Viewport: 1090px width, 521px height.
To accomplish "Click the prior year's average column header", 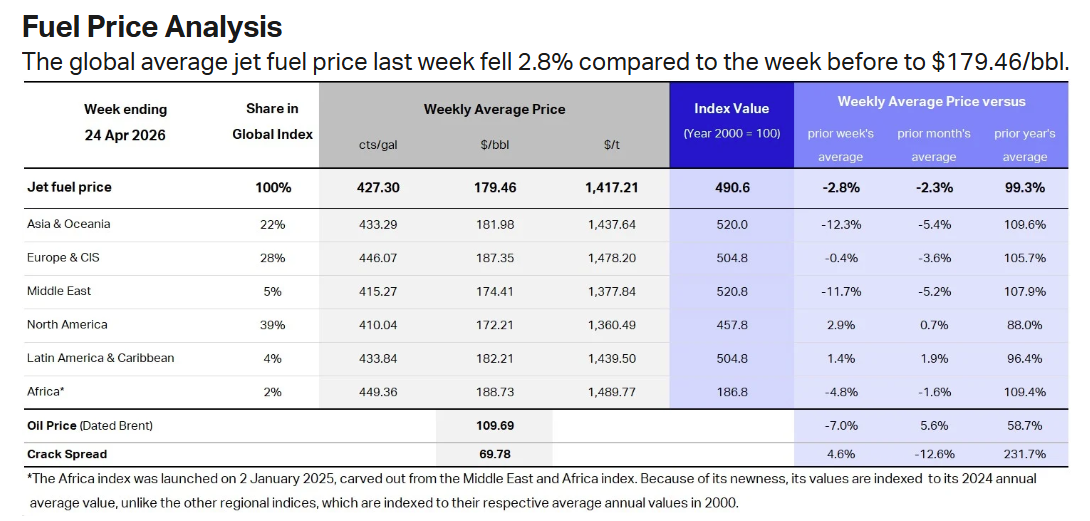I will 1024,145.
